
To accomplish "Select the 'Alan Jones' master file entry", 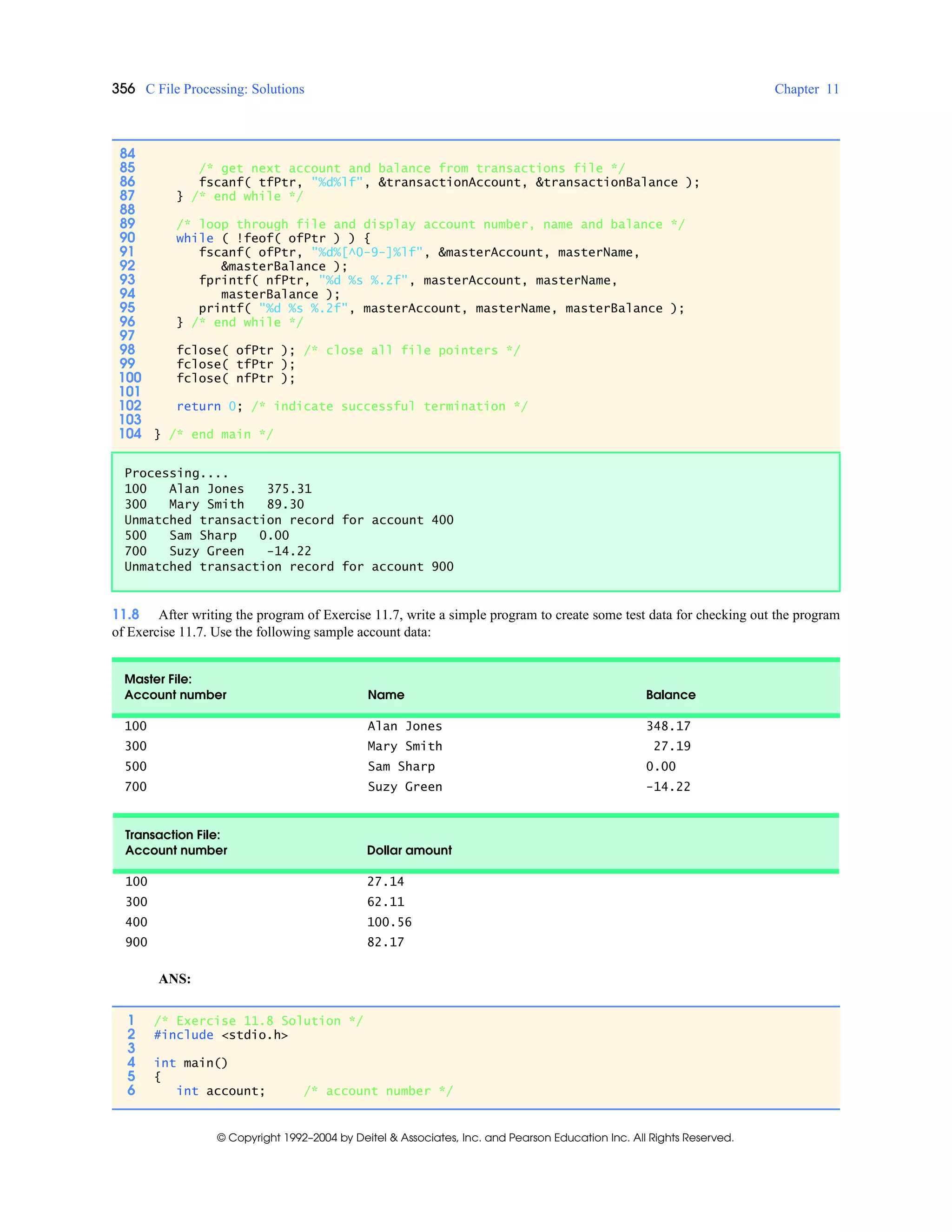I will click(x=404, y=726).
